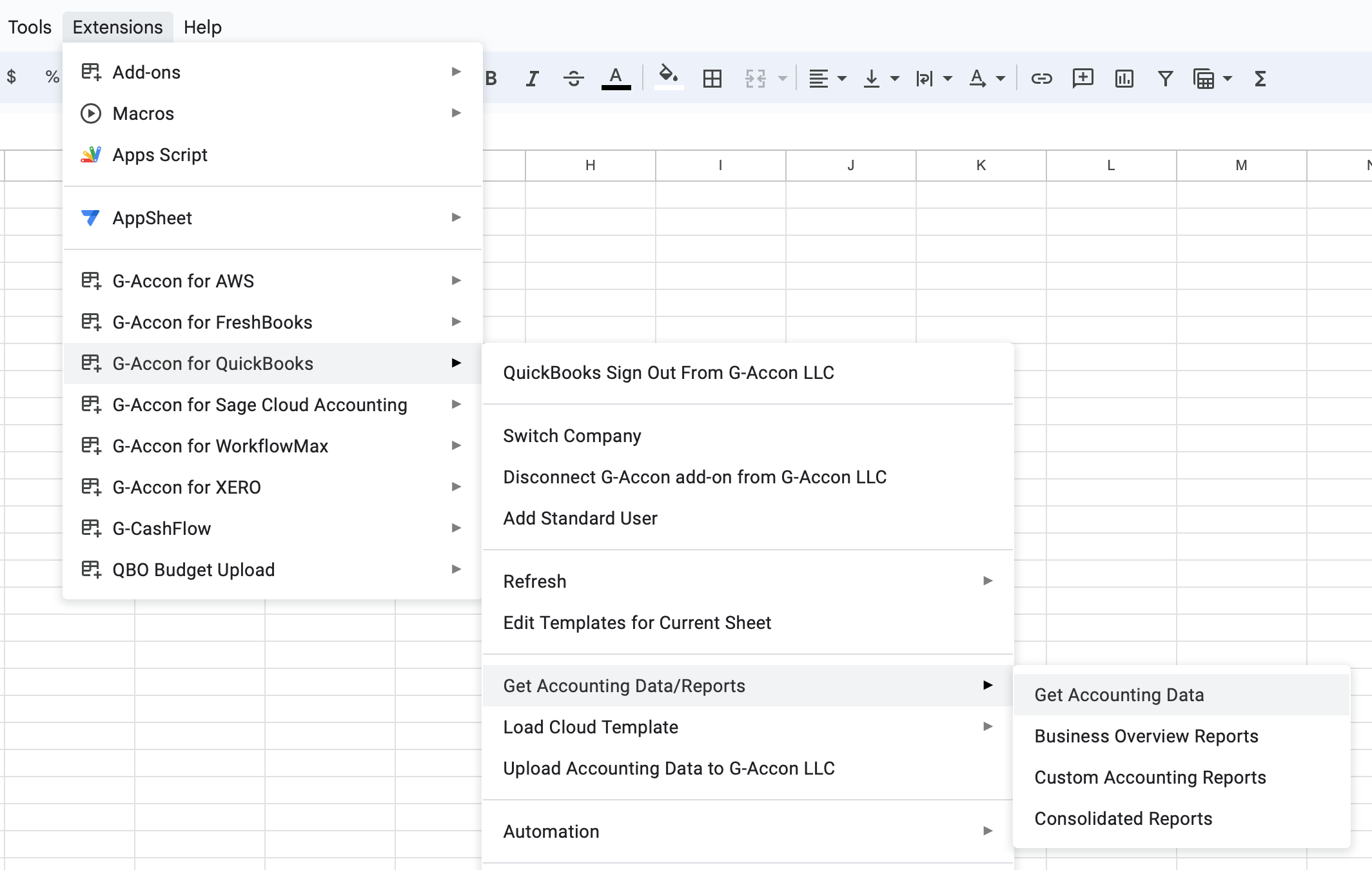This screenshot has height=870, width=1372.
Task: Open the Tools menu
Action: coord(30,27)
